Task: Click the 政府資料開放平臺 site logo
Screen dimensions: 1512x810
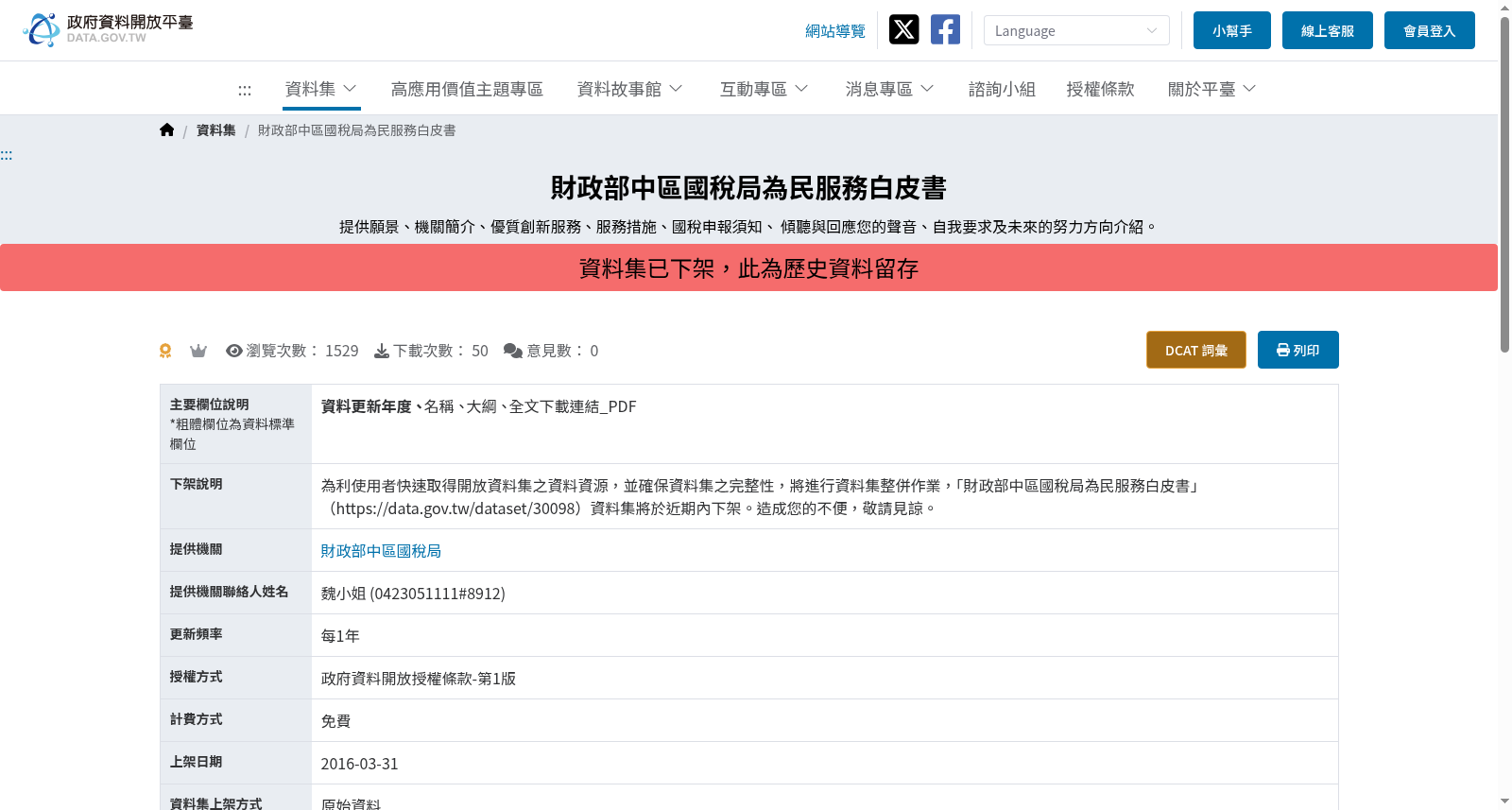Action: point(108,30)
